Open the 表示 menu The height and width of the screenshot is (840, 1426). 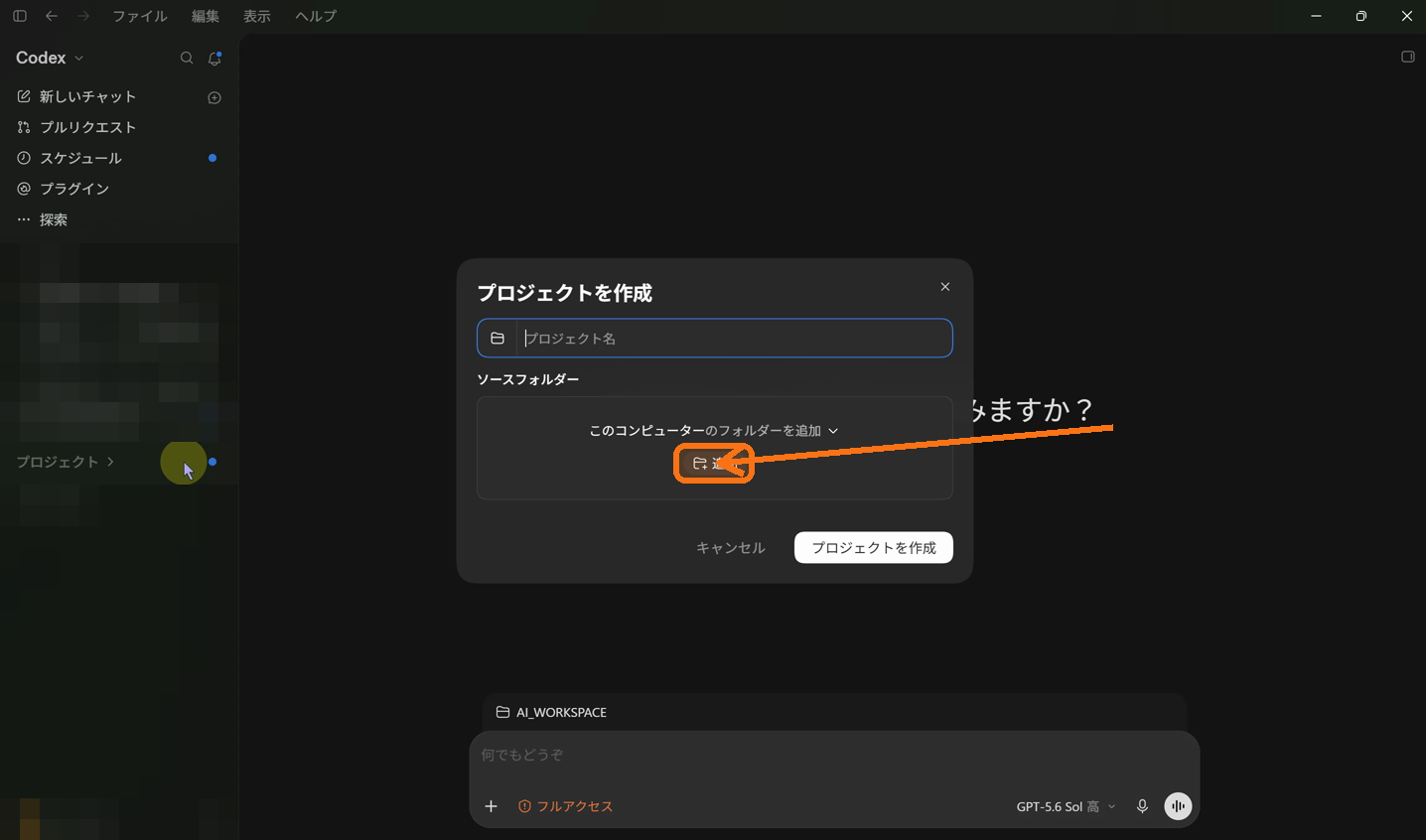coord(257,16)
